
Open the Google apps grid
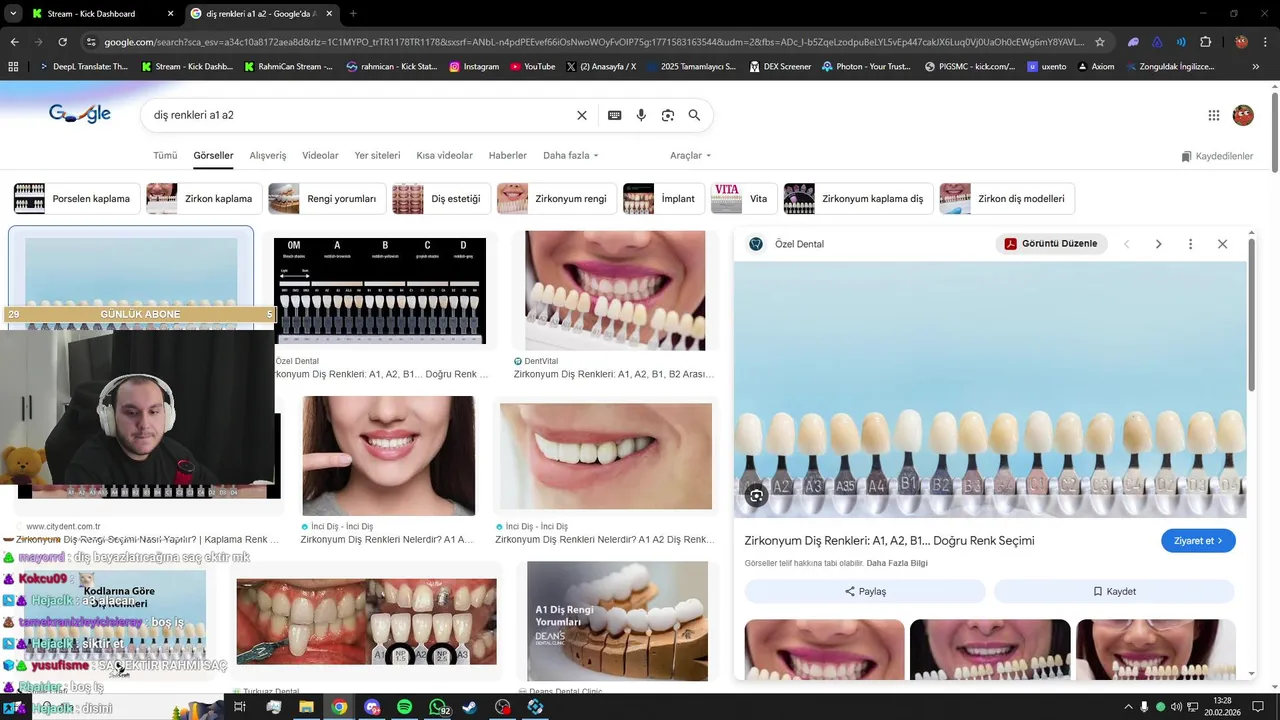(x=1214, y=115)
